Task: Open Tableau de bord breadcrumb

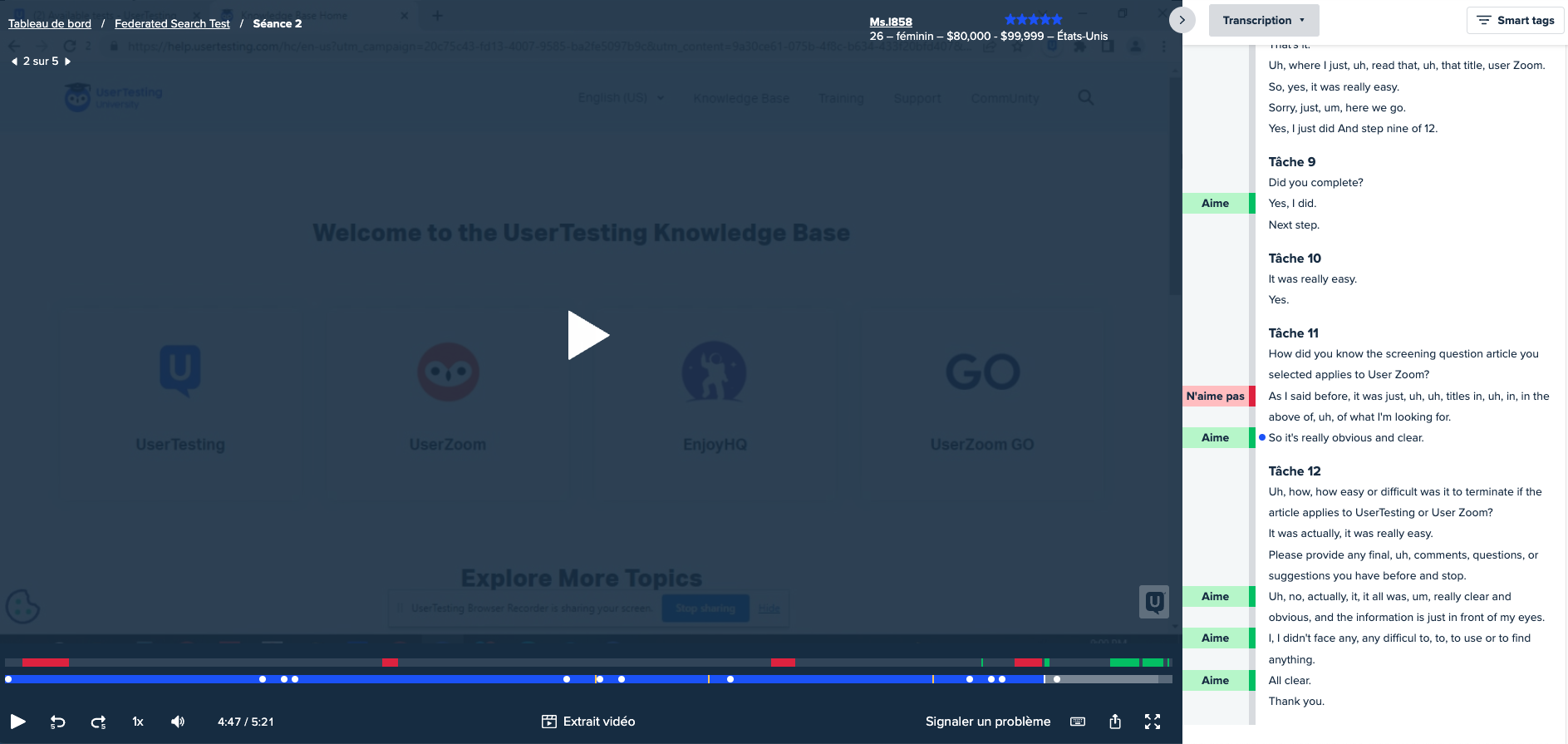Action: coord(50,23)
